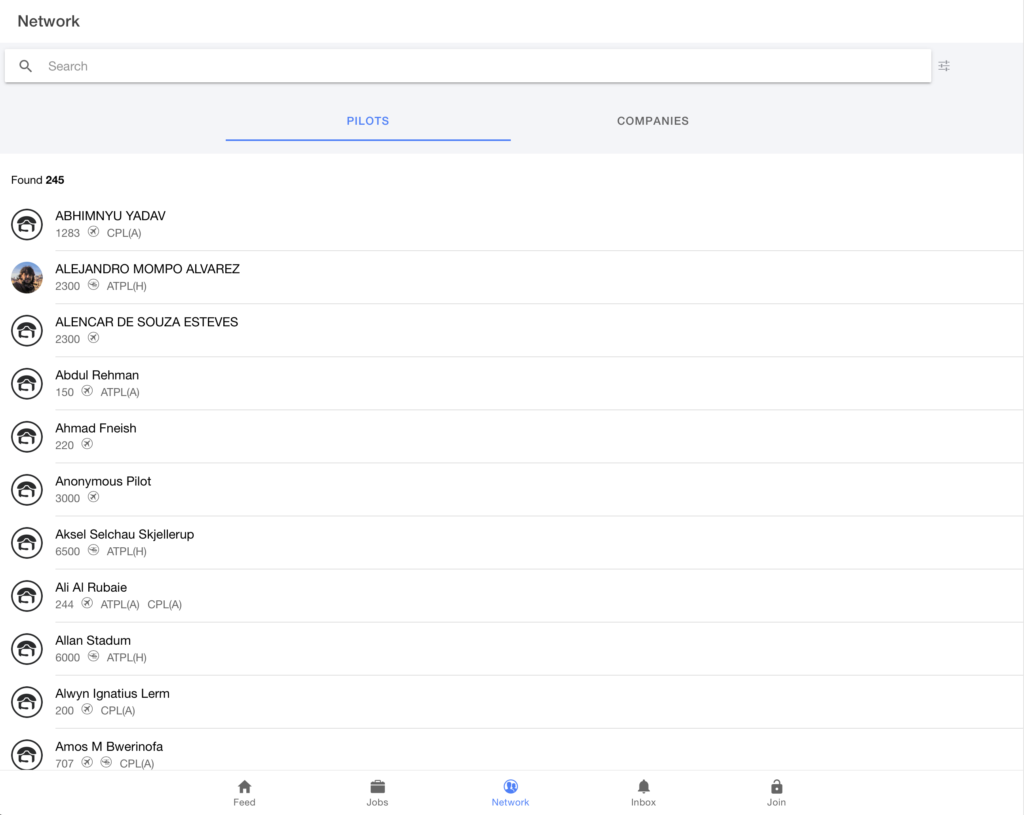
Task: Click ATPL(A) license under Abdul Rehman
Action: (120, 392)
